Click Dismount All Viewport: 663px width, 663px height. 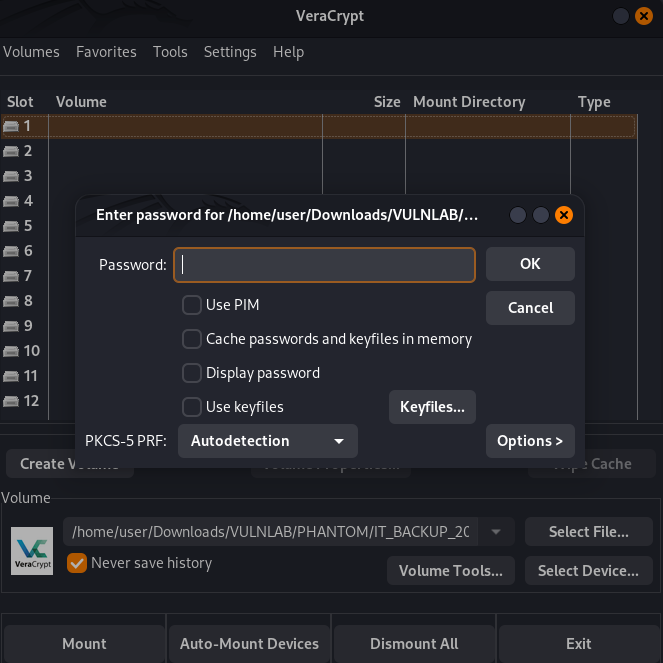tap(414, 644)
